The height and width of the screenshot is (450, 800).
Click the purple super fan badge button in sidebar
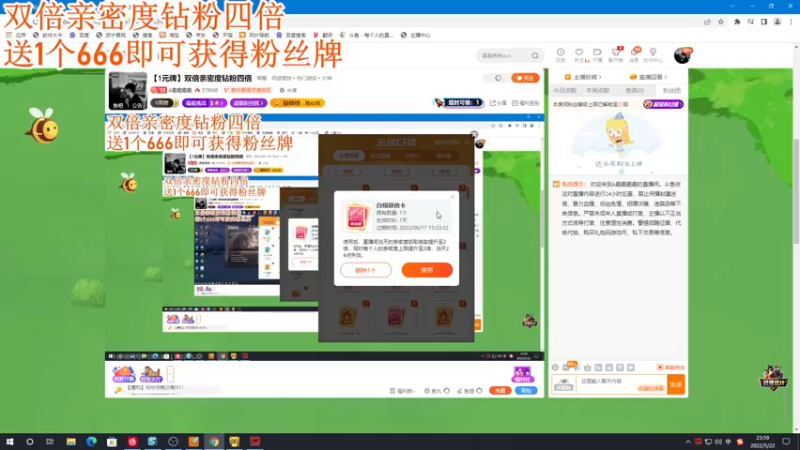[663, 104]
